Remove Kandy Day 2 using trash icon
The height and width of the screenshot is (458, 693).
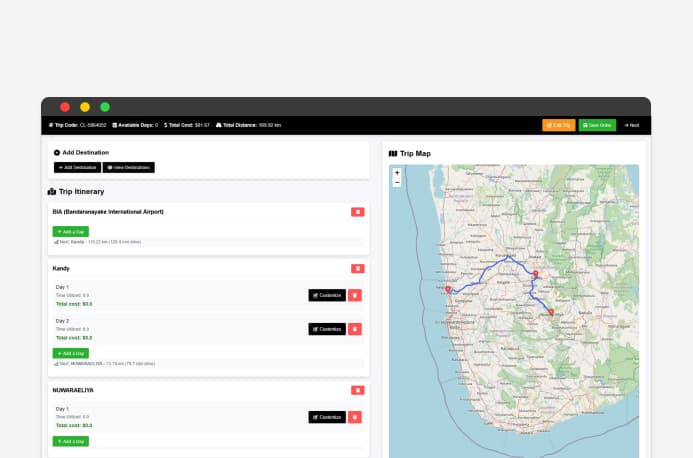[x=354, y=329]
